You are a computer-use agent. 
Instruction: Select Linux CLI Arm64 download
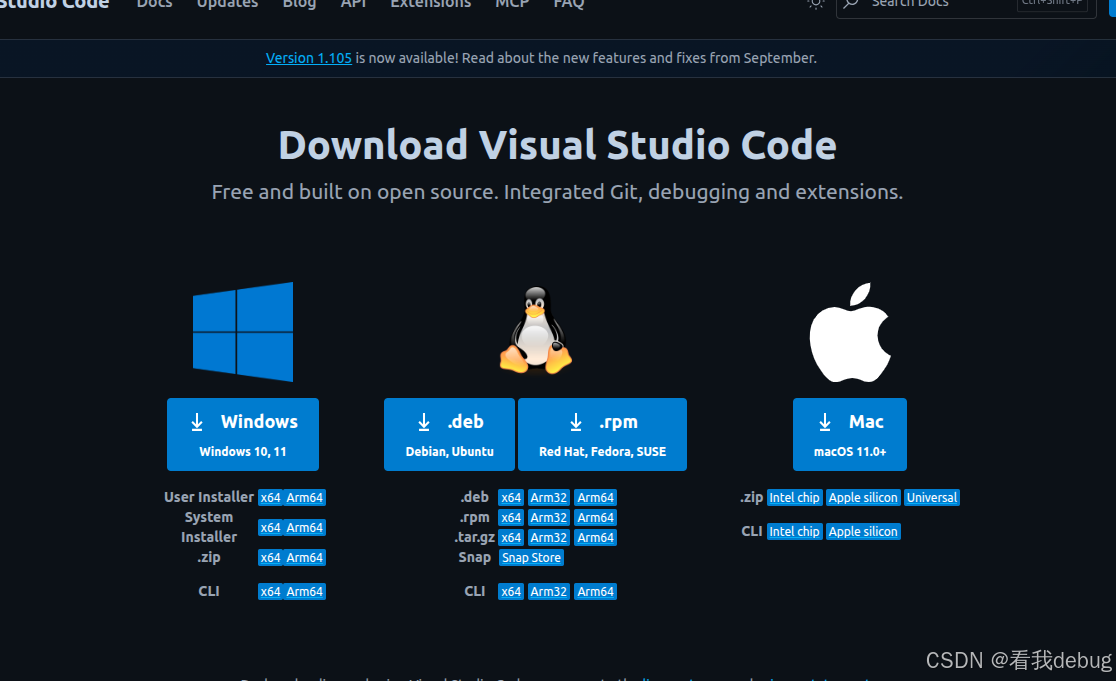click(x=596, y=591)
